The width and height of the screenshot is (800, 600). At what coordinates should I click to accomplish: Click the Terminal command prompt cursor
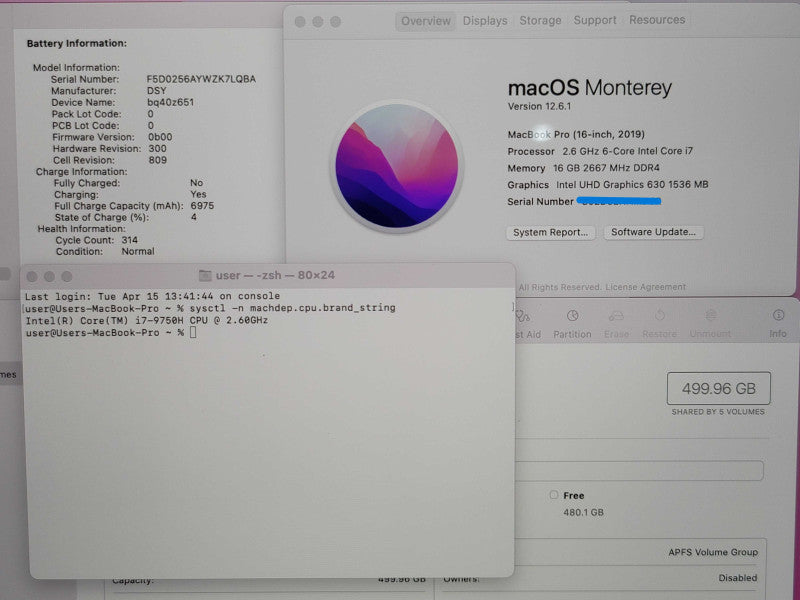click(x=193, y=333)
